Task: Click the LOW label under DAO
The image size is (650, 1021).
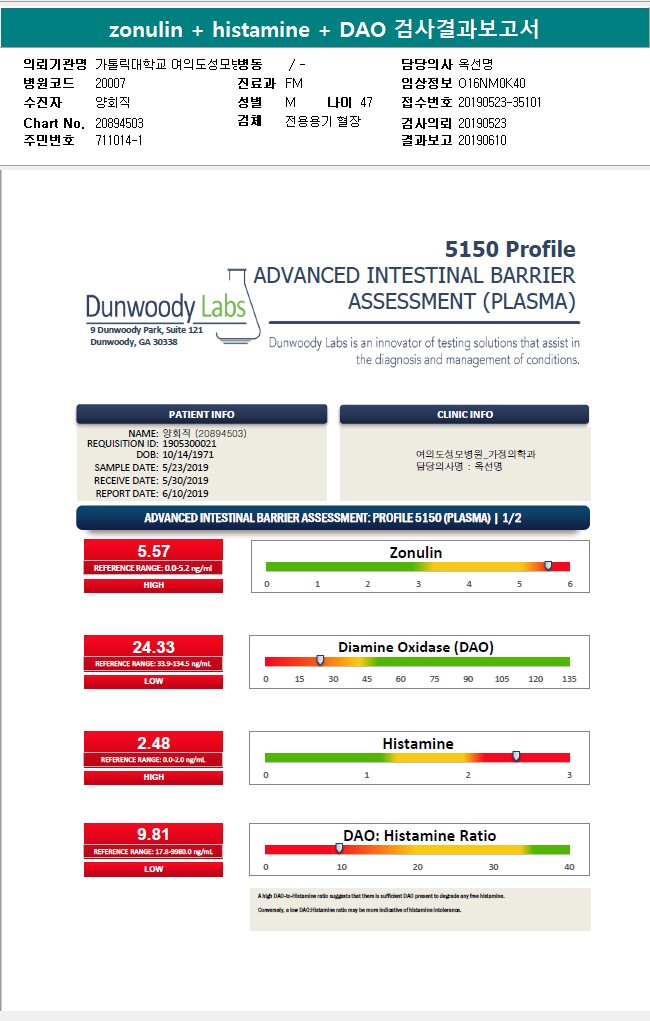Action: coord(153,681)
